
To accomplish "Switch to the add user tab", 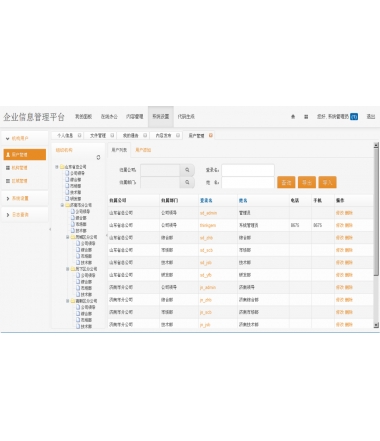I will pyautogui.click(x=143, y=150).
